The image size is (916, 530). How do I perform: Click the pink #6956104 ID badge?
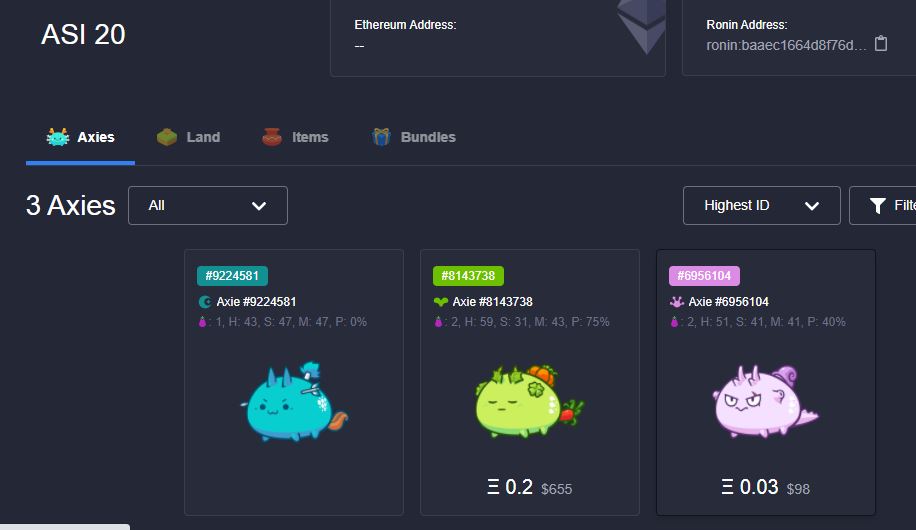pyautogui.click(x=705, y=276)
